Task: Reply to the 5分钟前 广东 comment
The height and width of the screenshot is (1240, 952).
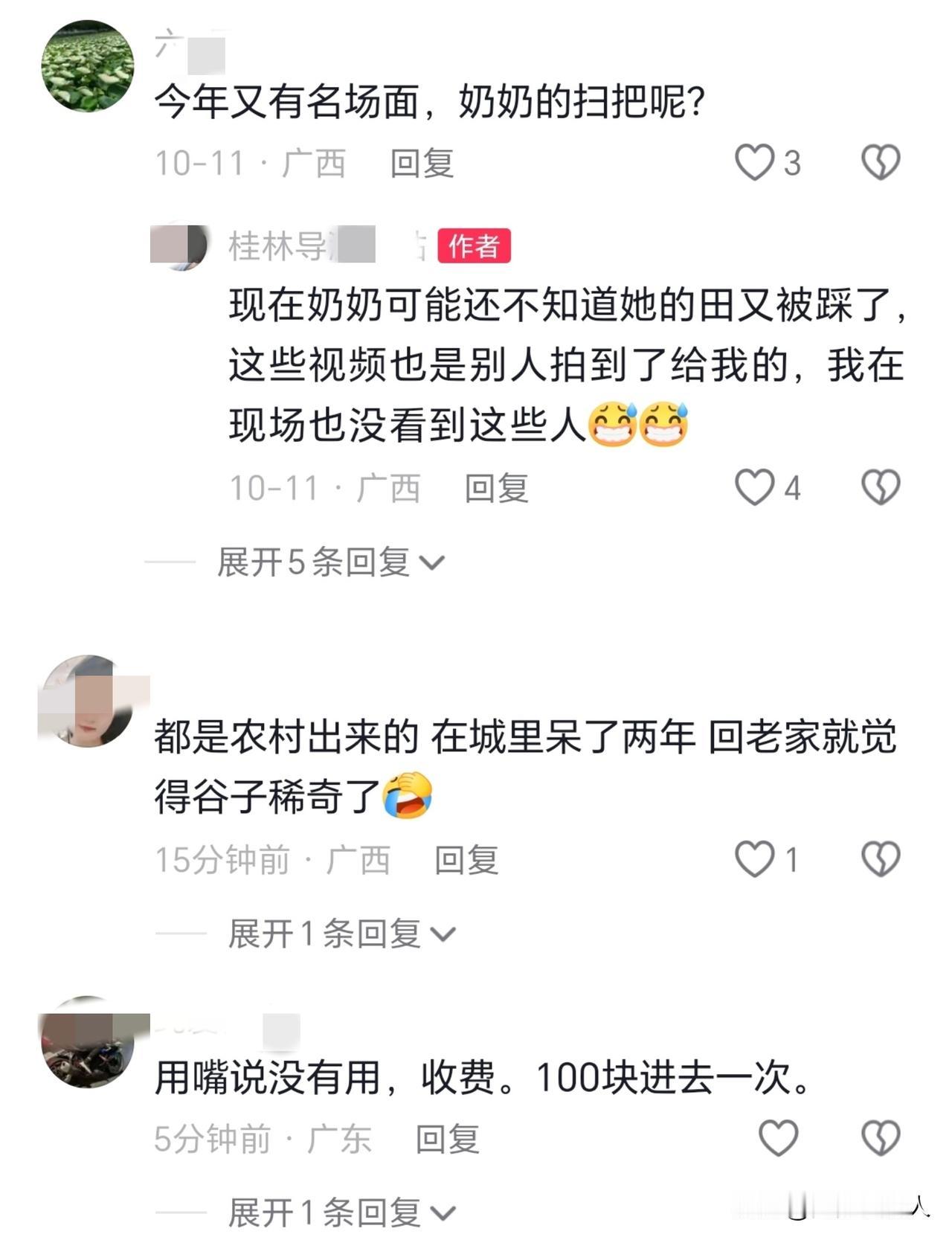Action: click(447, 1139)
